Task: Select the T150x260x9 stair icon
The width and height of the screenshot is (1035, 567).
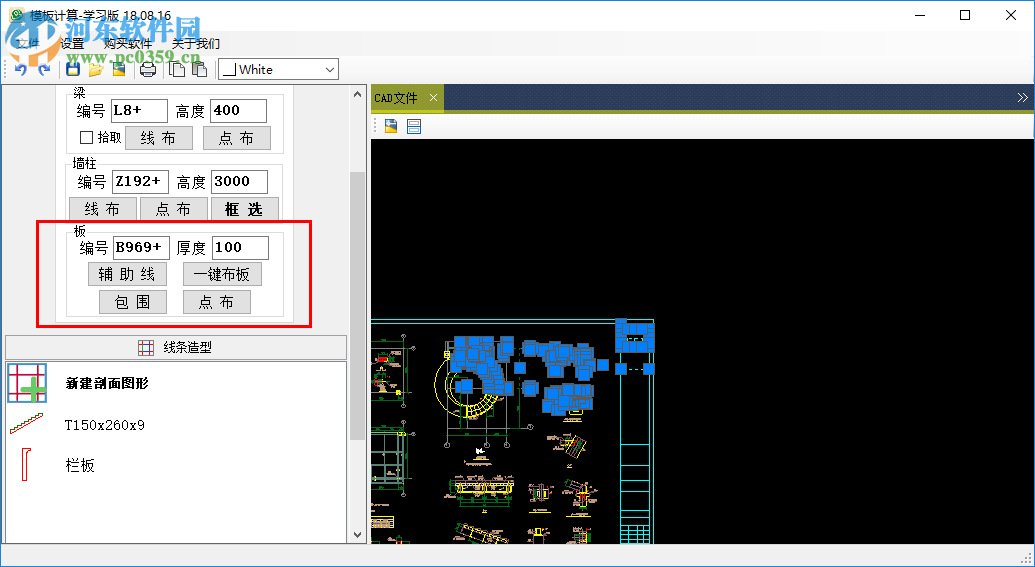Action: coord(26,424)
